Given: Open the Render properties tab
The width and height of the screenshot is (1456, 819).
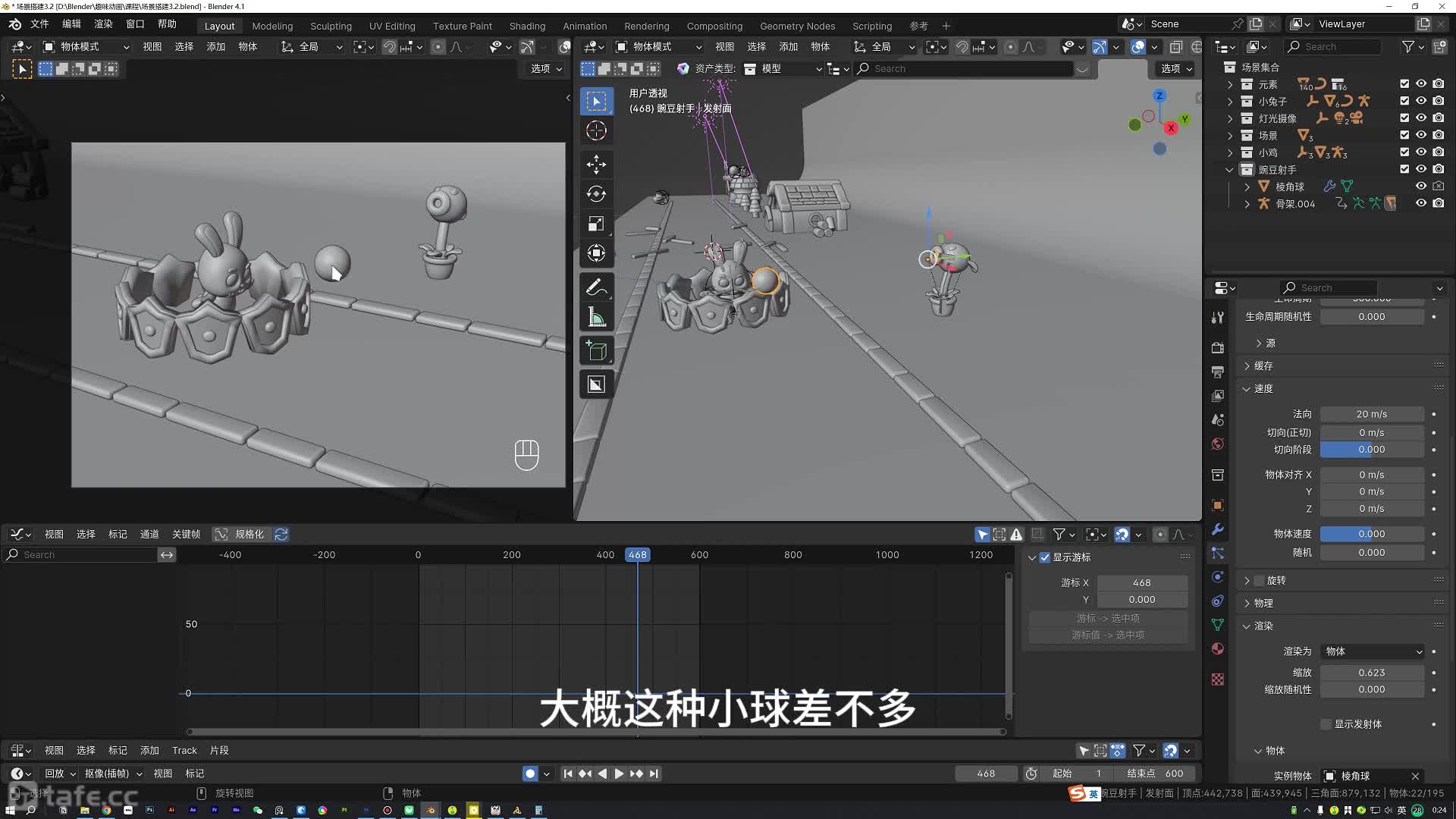Looking at the screenshot, I should [1218, 347].
